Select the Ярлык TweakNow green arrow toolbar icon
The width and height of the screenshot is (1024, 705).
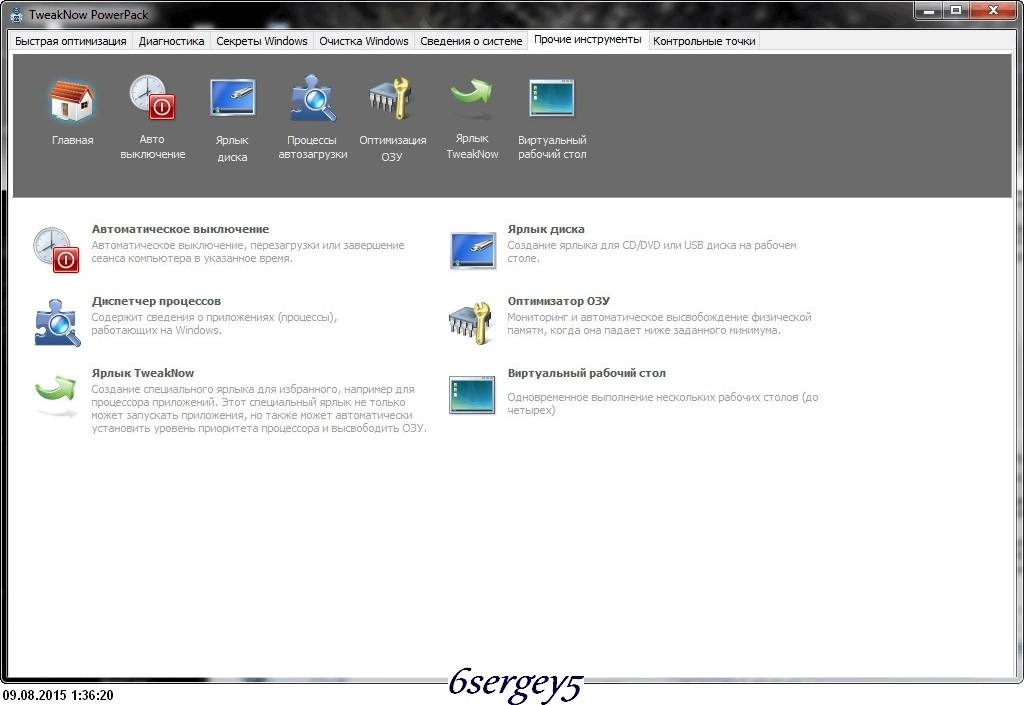pos(472,98)
